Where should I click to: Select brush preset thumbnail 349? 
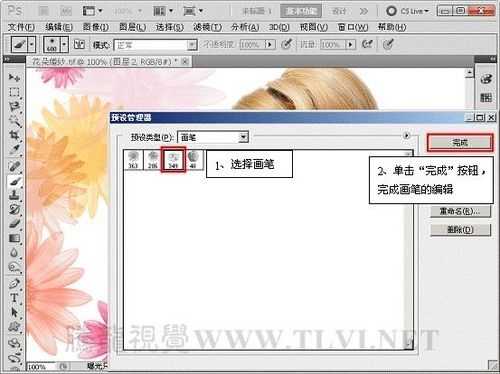pyautogui.click(x=173, y=160)
